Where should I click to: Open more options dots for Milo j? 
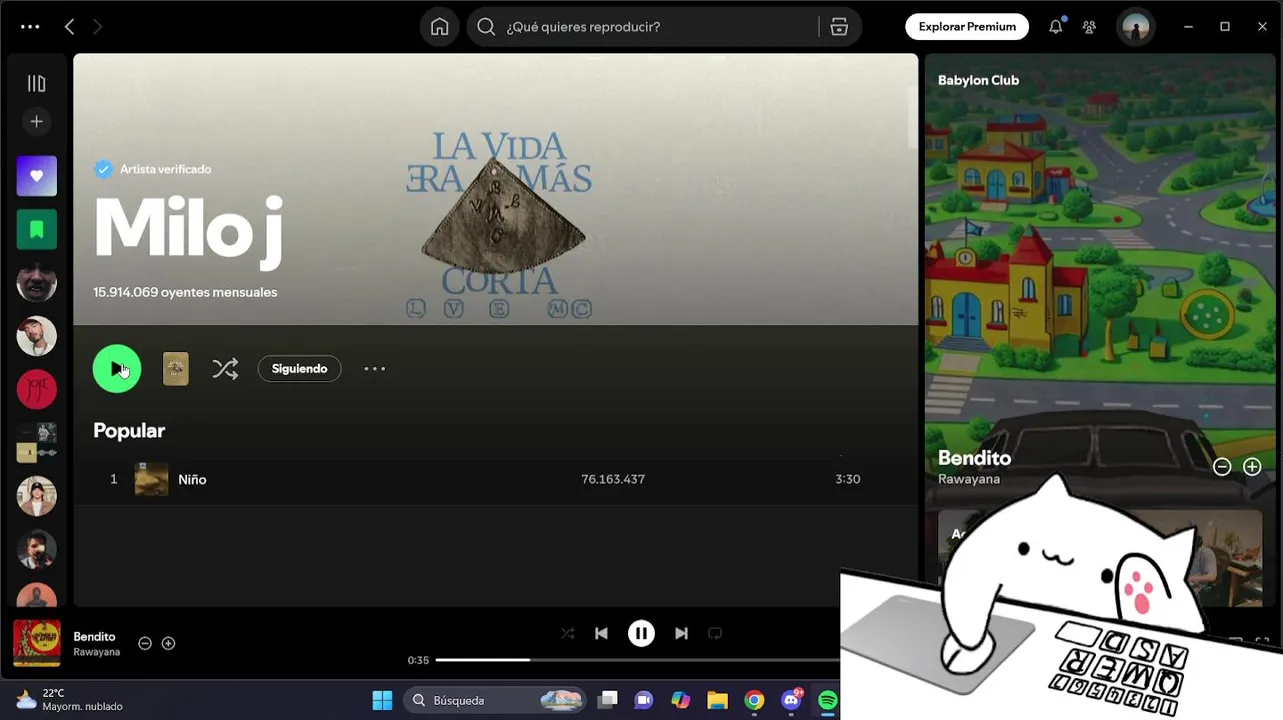click(374, 369)
